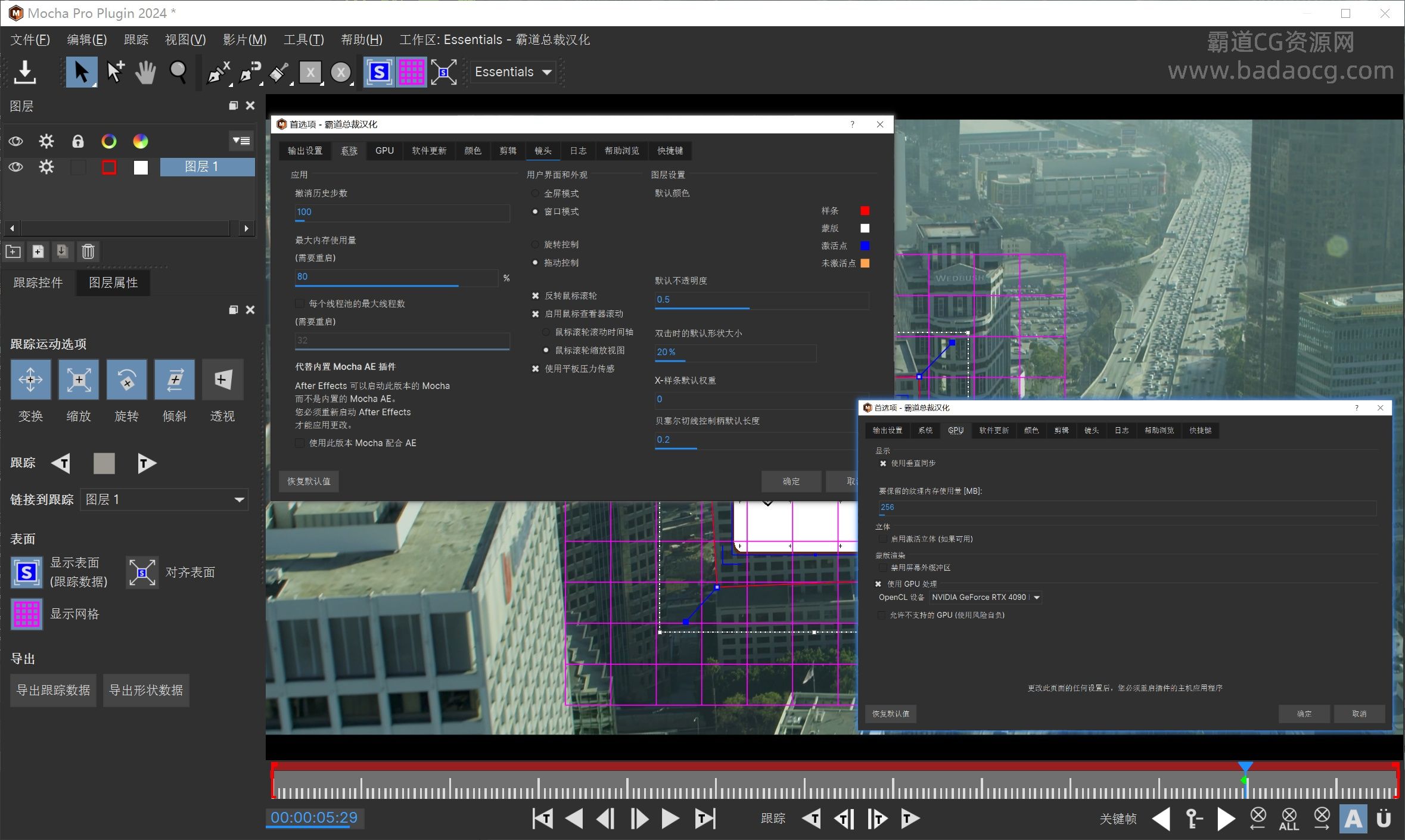Toggle Autokey A button
1405x840 pixels.
[1353, 819]
